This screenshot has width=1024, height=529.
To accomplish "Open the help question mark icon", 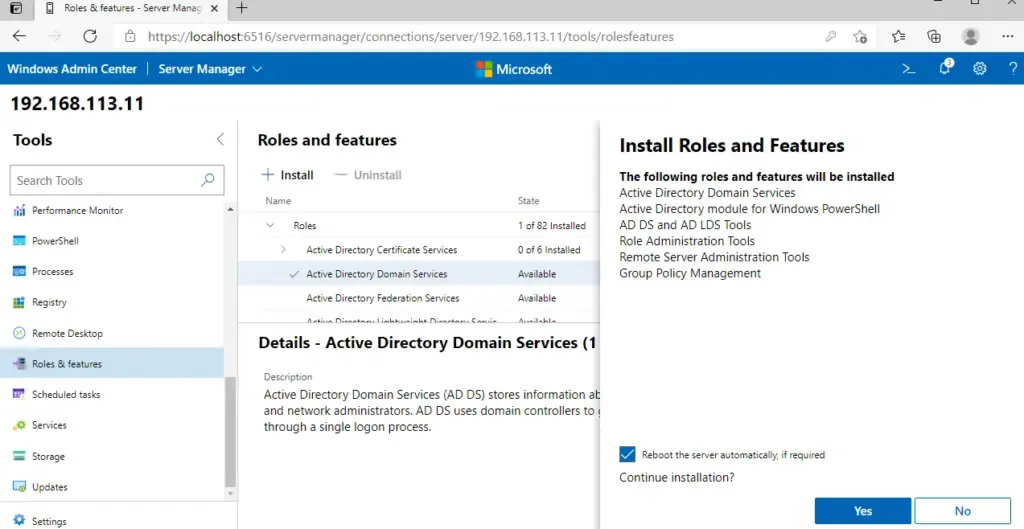I will point(1013,69).
